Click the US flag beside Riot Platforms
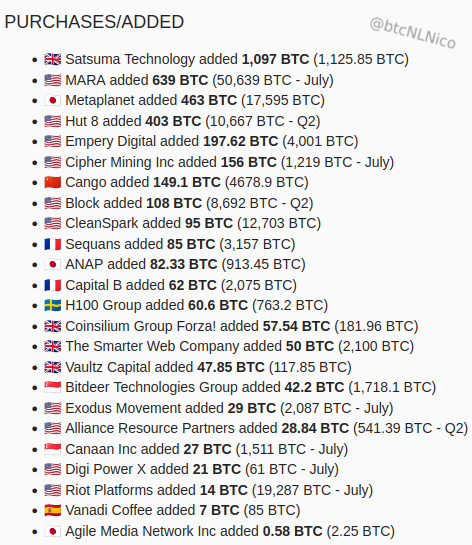472x545 pixels. click(53, 490)
